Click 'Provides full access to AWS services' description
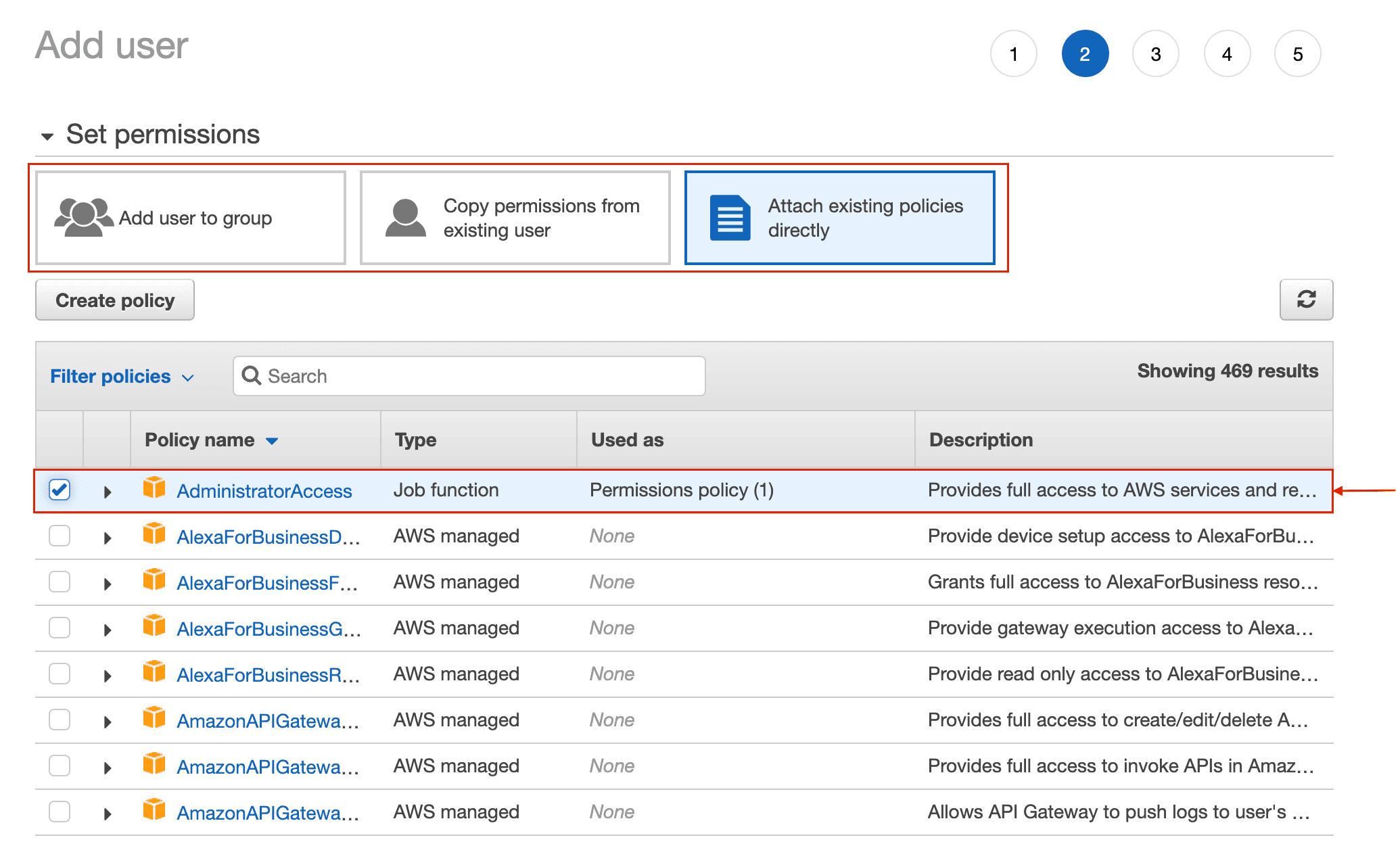1400x867 pixels. tap(1123, 490)
